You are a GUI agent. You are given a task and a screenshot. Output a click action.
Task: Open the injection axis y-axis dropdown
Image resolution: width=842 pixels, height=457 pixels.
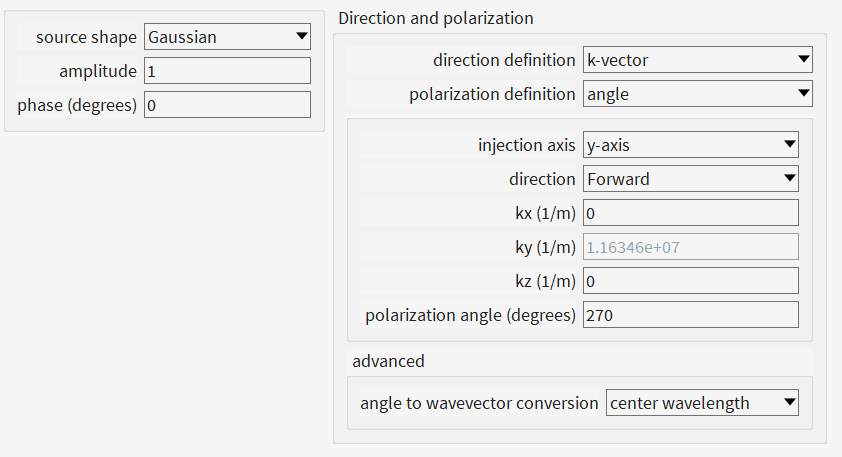[x=691, y=144]
